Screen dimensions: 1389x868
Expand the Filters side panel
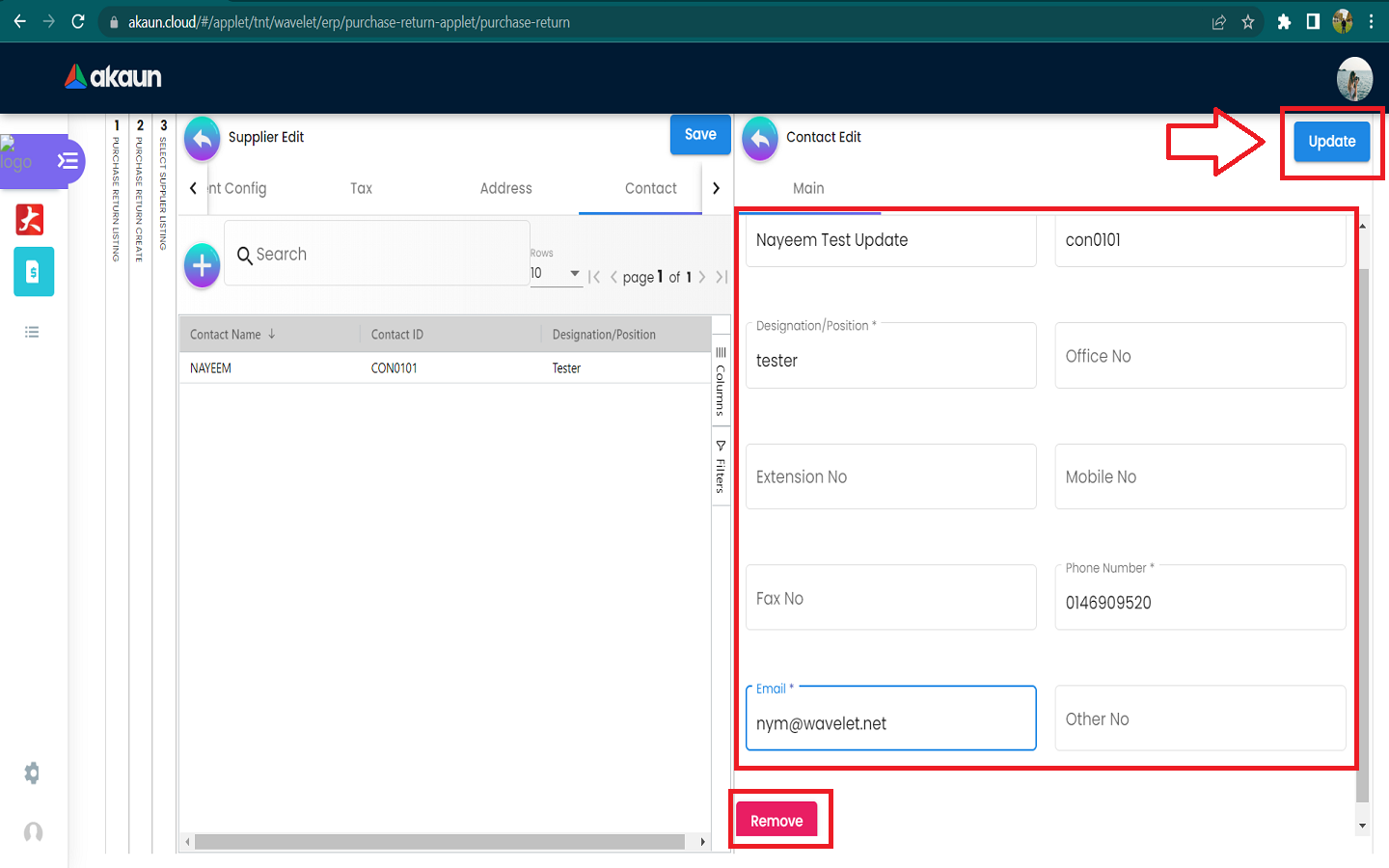click(x=721, y=469)
